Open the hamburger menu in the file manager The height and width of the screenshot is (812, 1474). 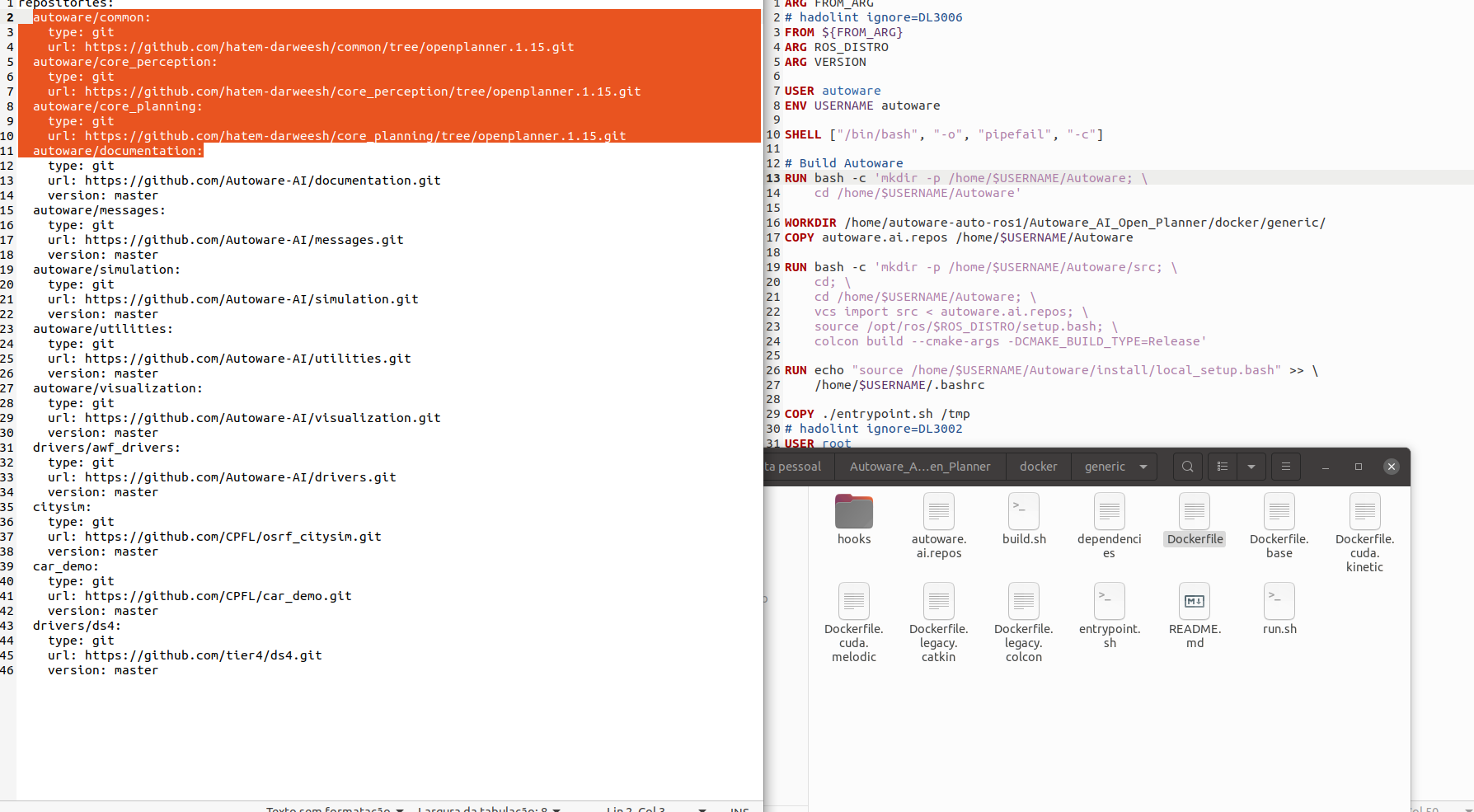[x=1285, y=466]
